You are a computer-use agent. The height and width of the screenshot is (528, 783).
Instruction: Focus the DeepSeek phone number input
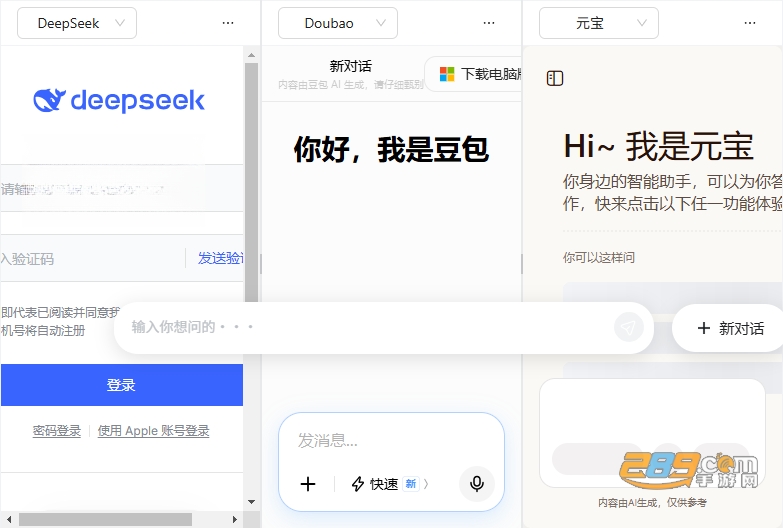(122, 189)
